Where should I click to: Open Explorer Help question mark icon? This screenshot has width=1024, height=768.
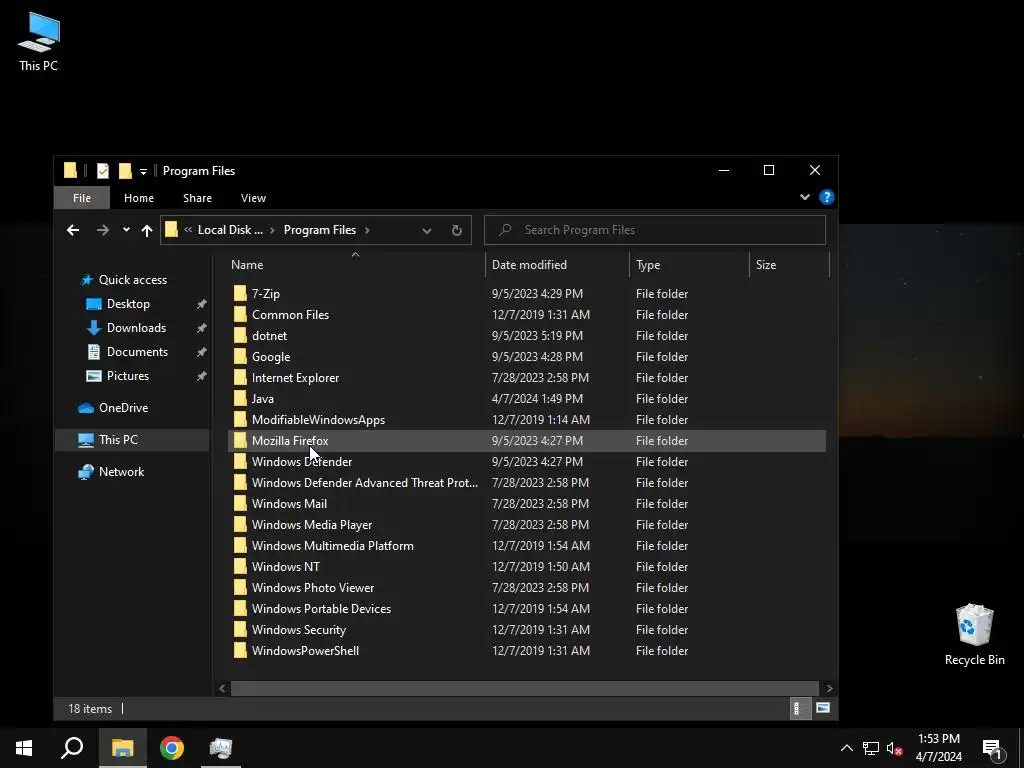tap(827, 197)
